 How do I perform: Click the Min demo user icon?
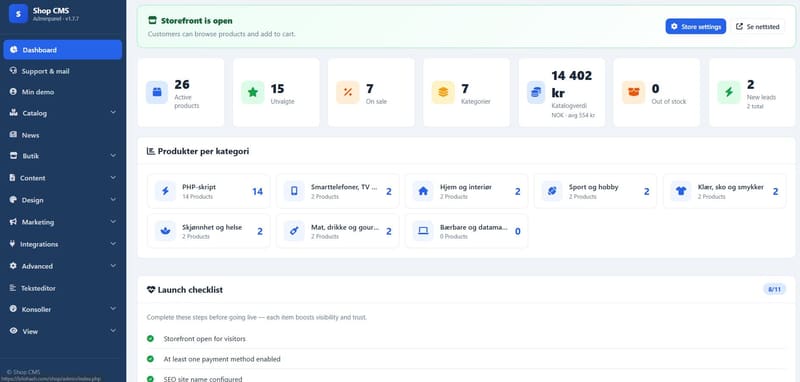(13, 92)
